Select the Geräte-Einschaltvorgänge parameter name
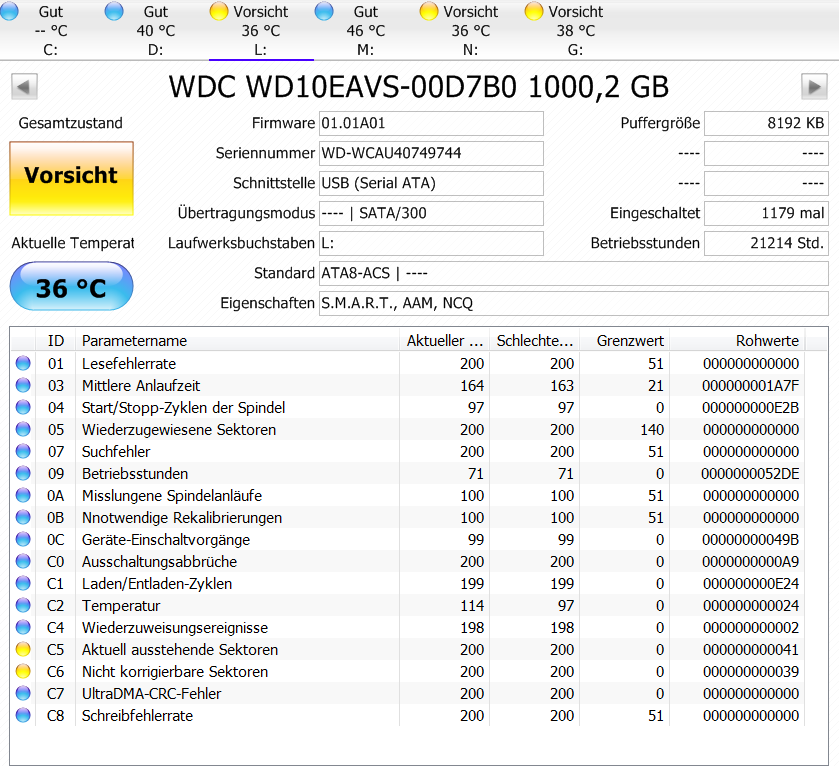This screenshot has width=839, height=766. (166, 540)
